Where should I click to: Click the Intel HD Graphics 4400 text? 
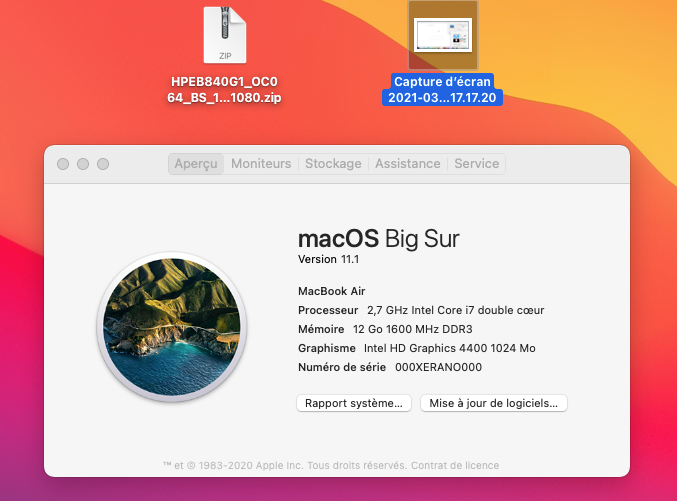[449, 348]
